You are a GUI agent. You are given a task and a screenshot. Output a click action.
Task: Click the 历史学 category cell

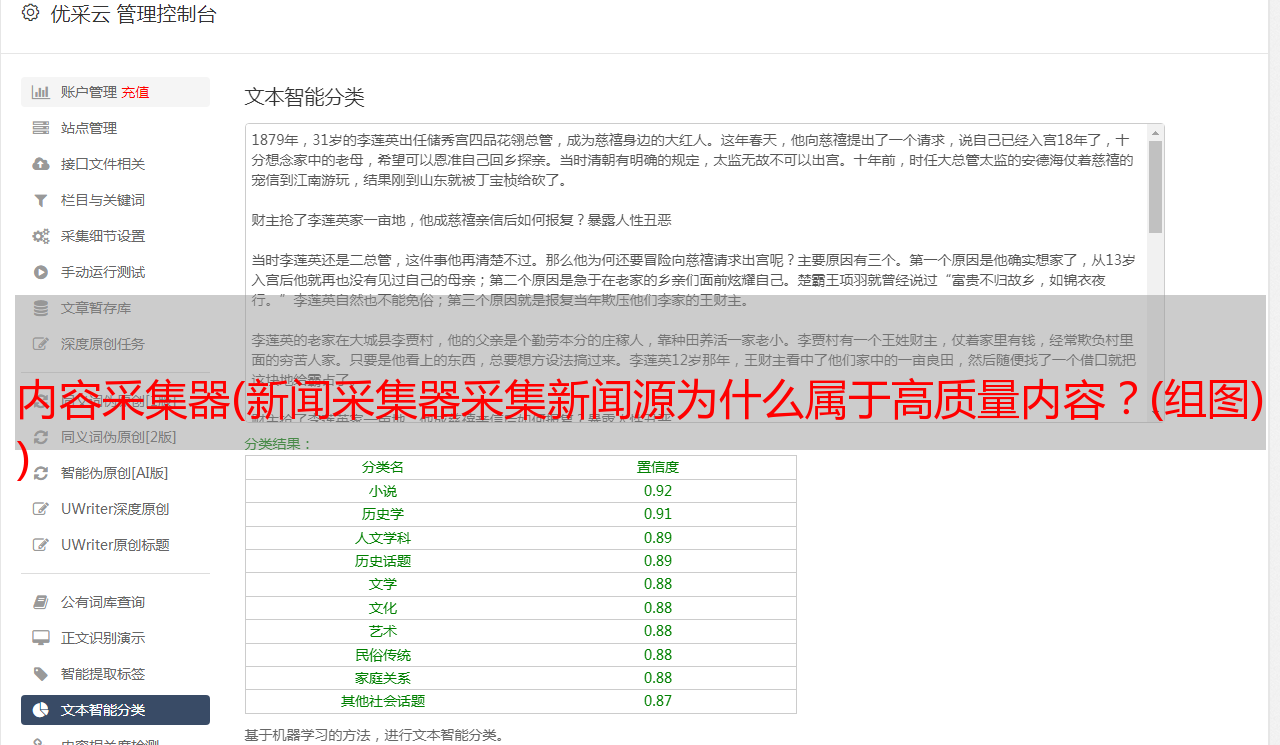click(x=383, y=514)
